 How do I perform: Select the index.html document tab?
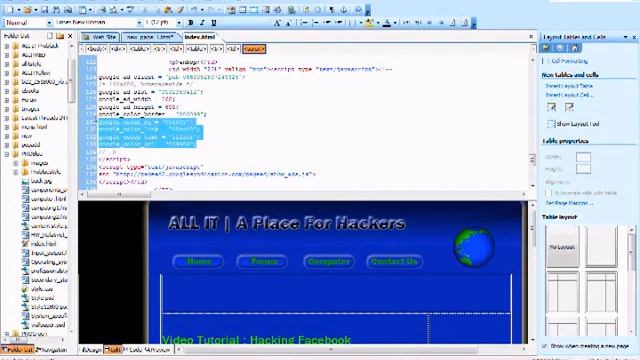click(200, 37)
